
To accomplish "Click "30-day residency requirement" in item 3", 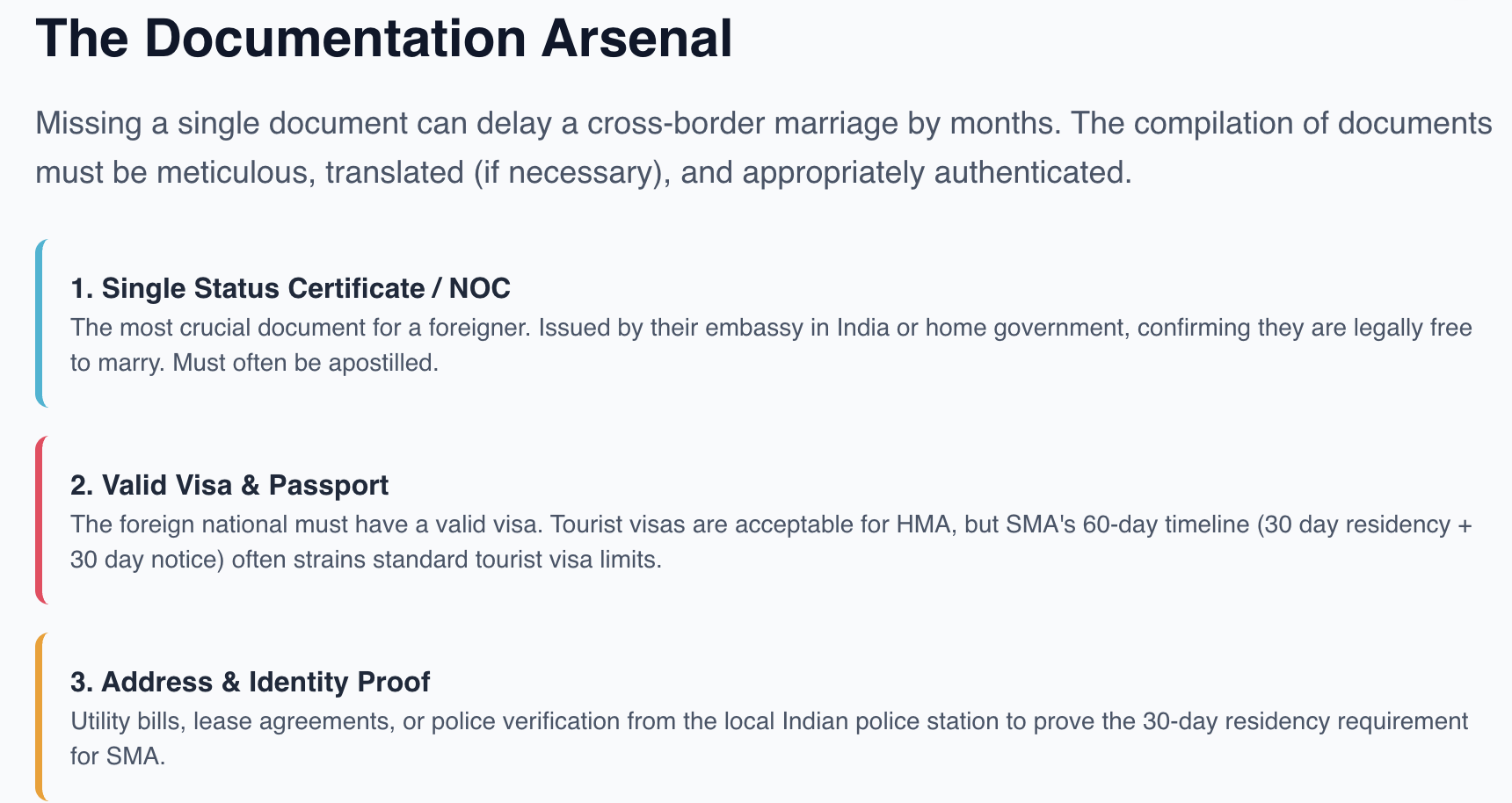I will point(1305,721).
